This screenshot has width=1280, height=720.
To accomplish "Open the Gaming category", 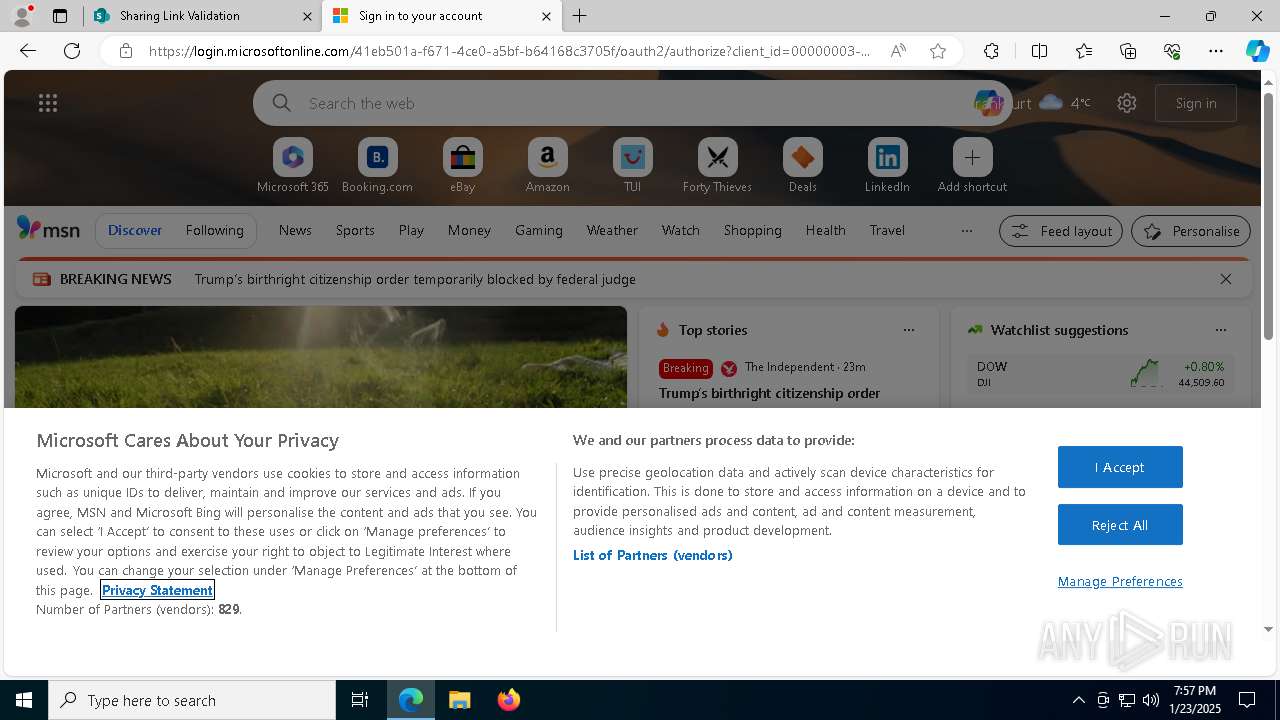I will point(539,230).
